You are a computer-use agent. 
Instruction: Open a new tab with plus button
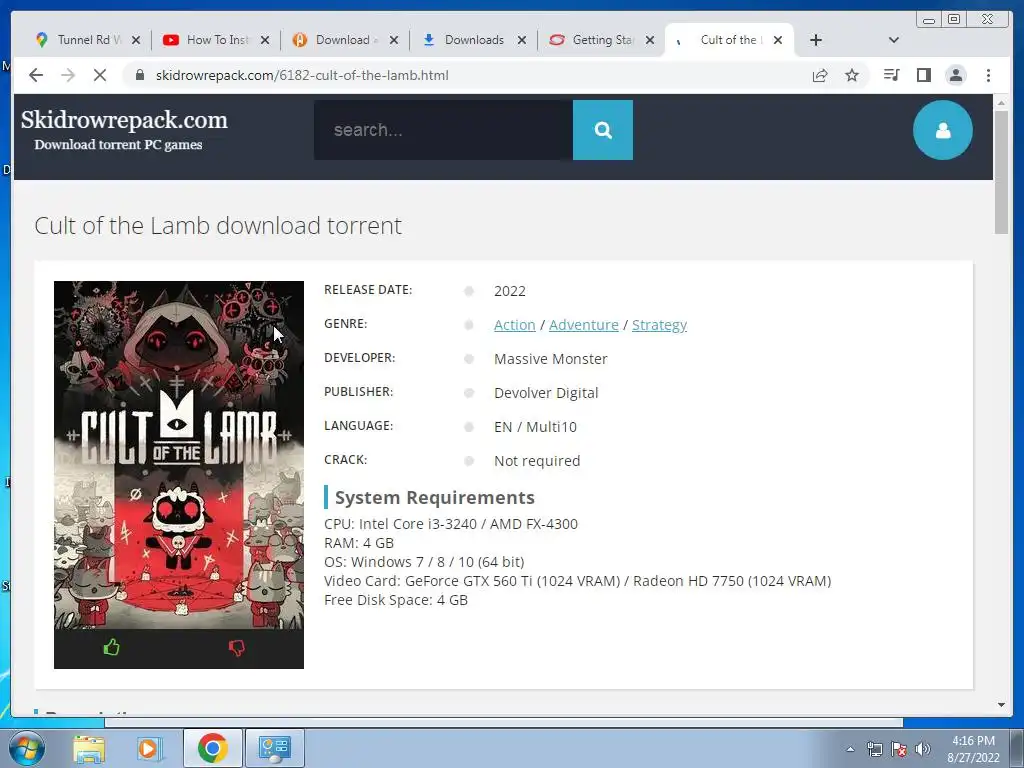tap(816, 40)
